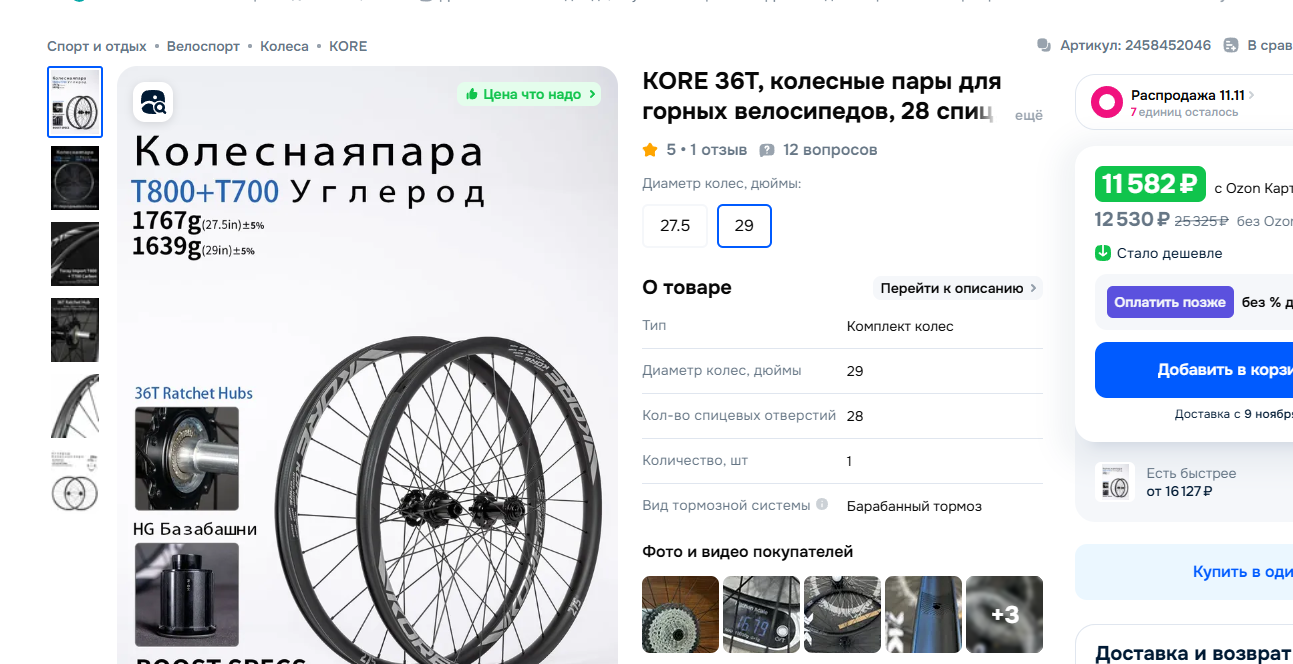Select the 27.5 inch wheel diameter option
Viewport: 1293px width, 664px height.
click(675, 226)
